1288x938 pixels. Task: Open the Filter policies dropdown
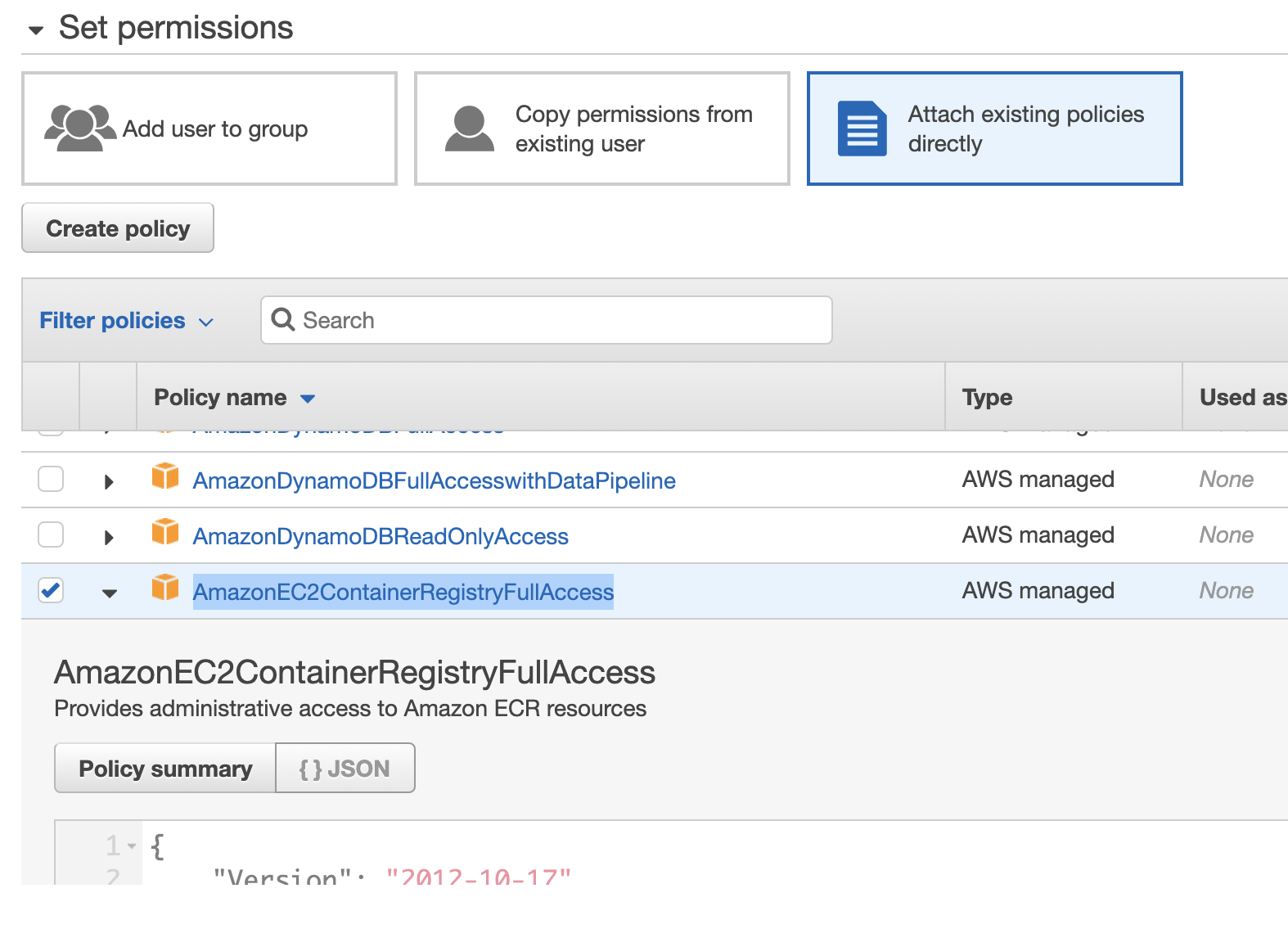pos(127,321)
